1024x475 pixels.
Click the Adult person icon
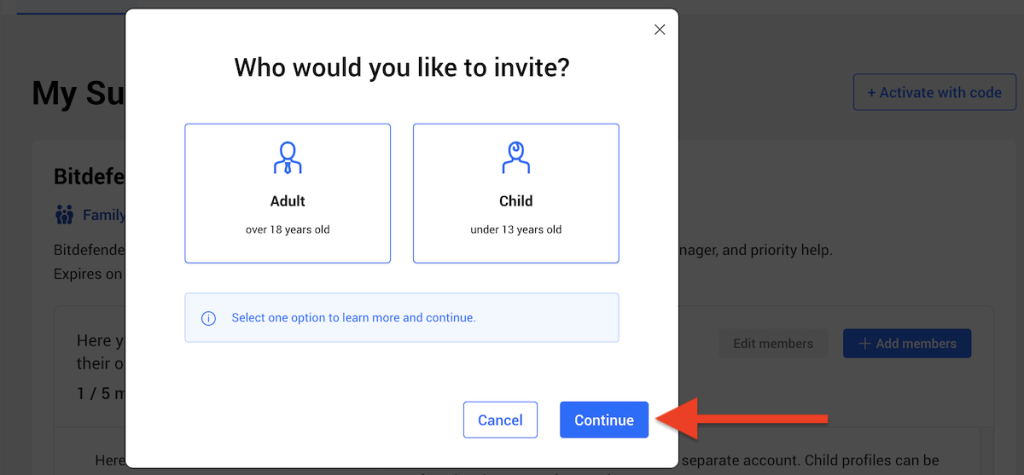point(287,158)
